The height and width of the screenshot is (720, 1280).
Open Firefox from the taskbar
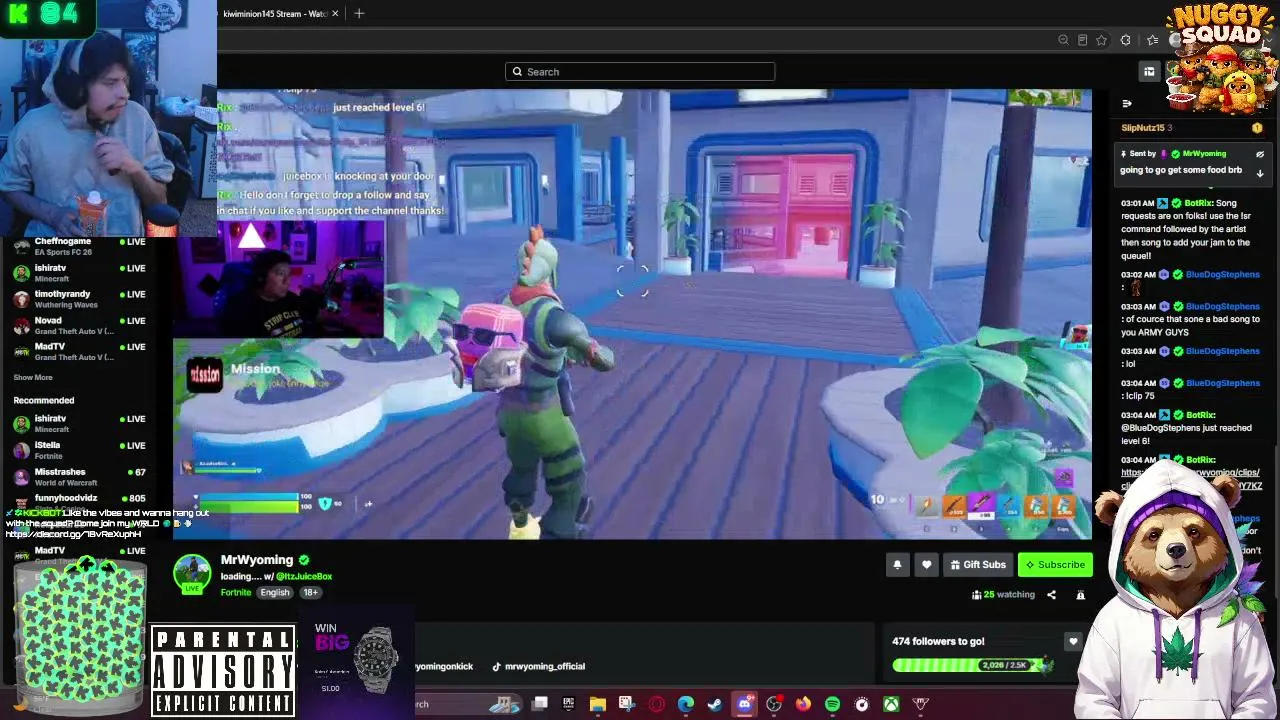click(803, 705)
